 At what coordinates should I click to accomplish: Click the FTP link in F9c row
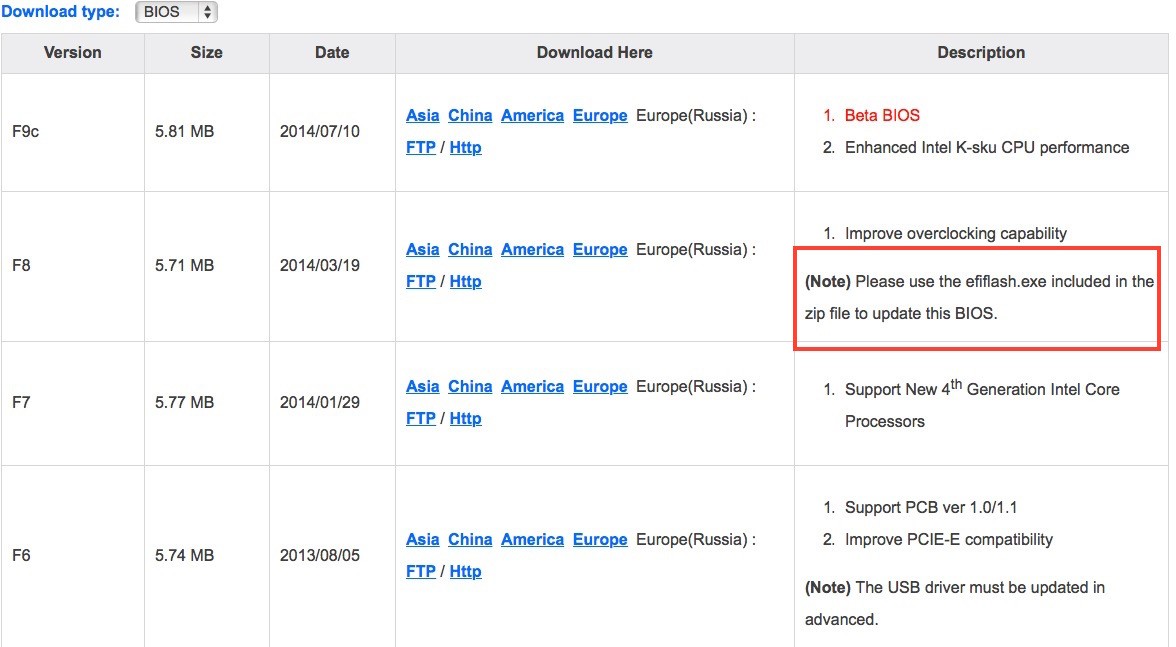point(421,148)
